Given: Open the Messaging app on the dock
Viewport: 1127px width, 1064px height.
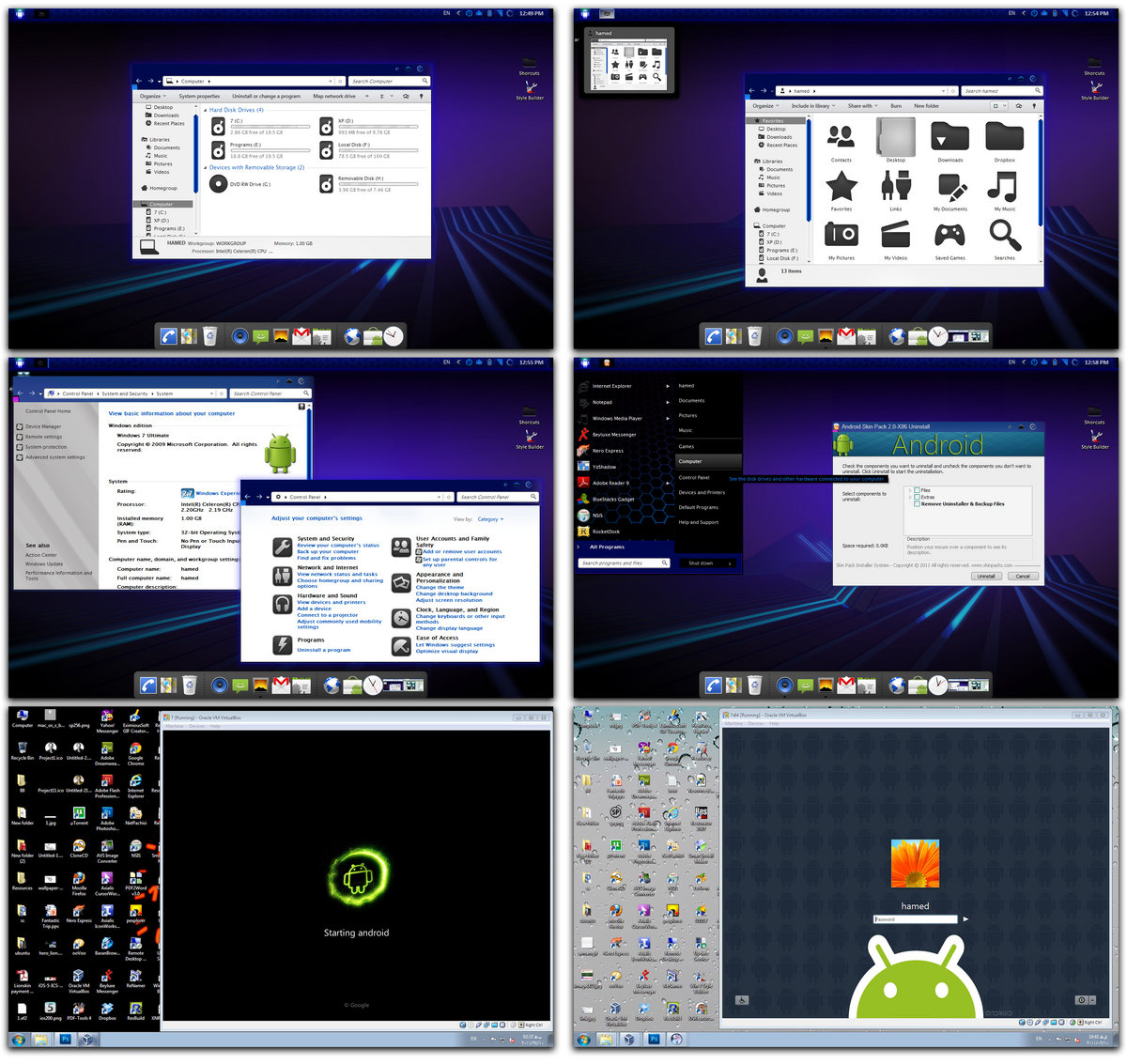Looking at the screenshot, I should [x=260, y=335].
